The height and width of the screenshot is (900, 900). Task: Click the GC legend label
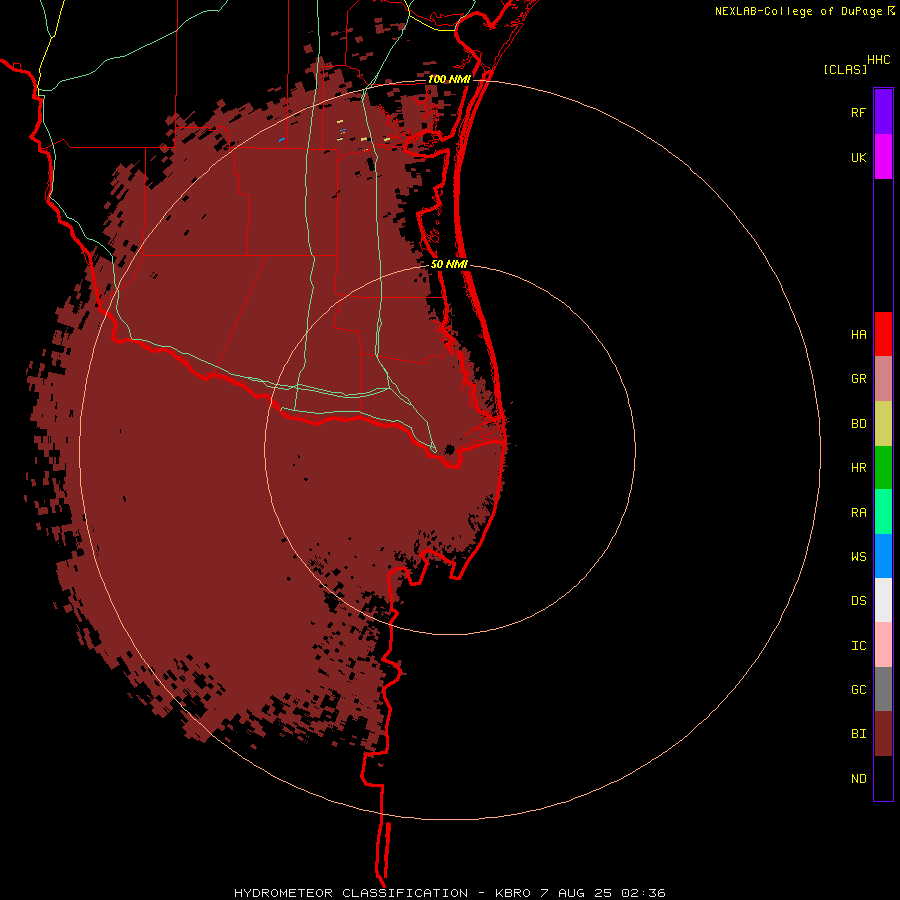(x=858, y=689)
